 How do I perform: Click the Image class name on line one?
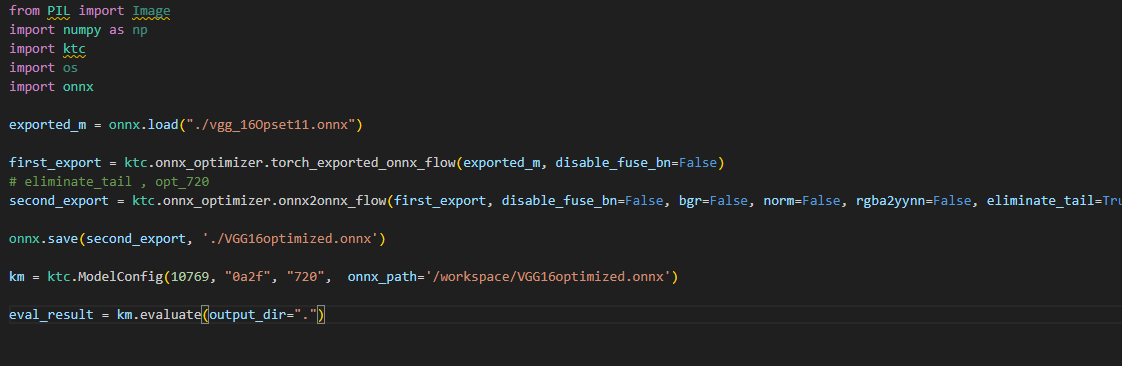coord(152,11)
